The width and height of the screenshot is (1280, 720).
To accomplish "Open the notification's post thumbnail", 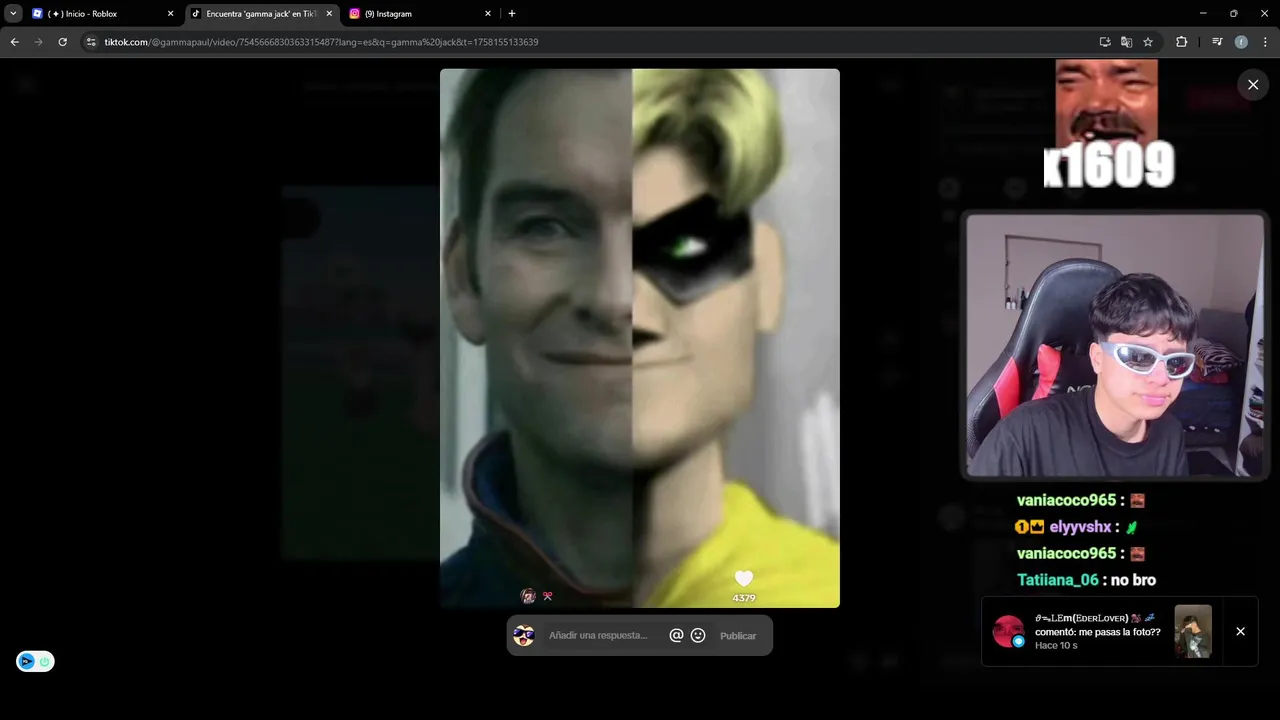I will tap(1193, 631).
